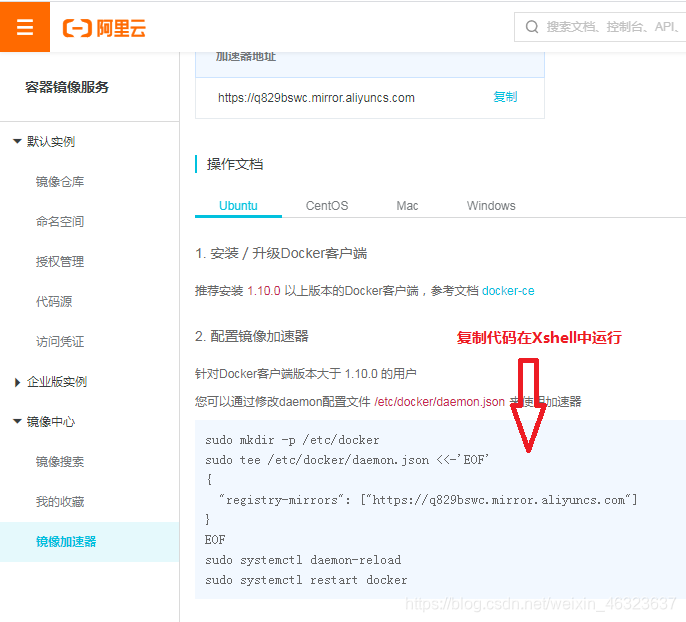Expand the 企业版实例 section
Image resolution: width=686 pixels, height=622 pixels.
click(17, 382)
